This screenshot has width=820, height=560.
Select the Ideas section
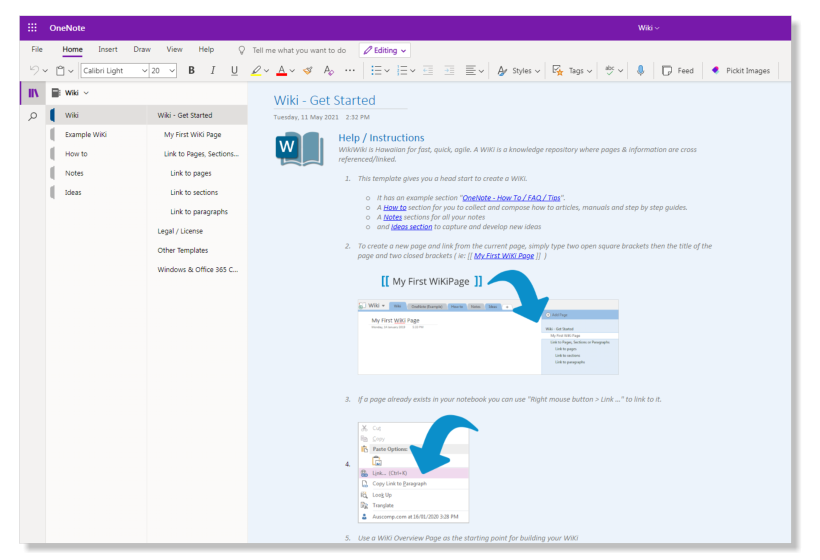(97, 192)
